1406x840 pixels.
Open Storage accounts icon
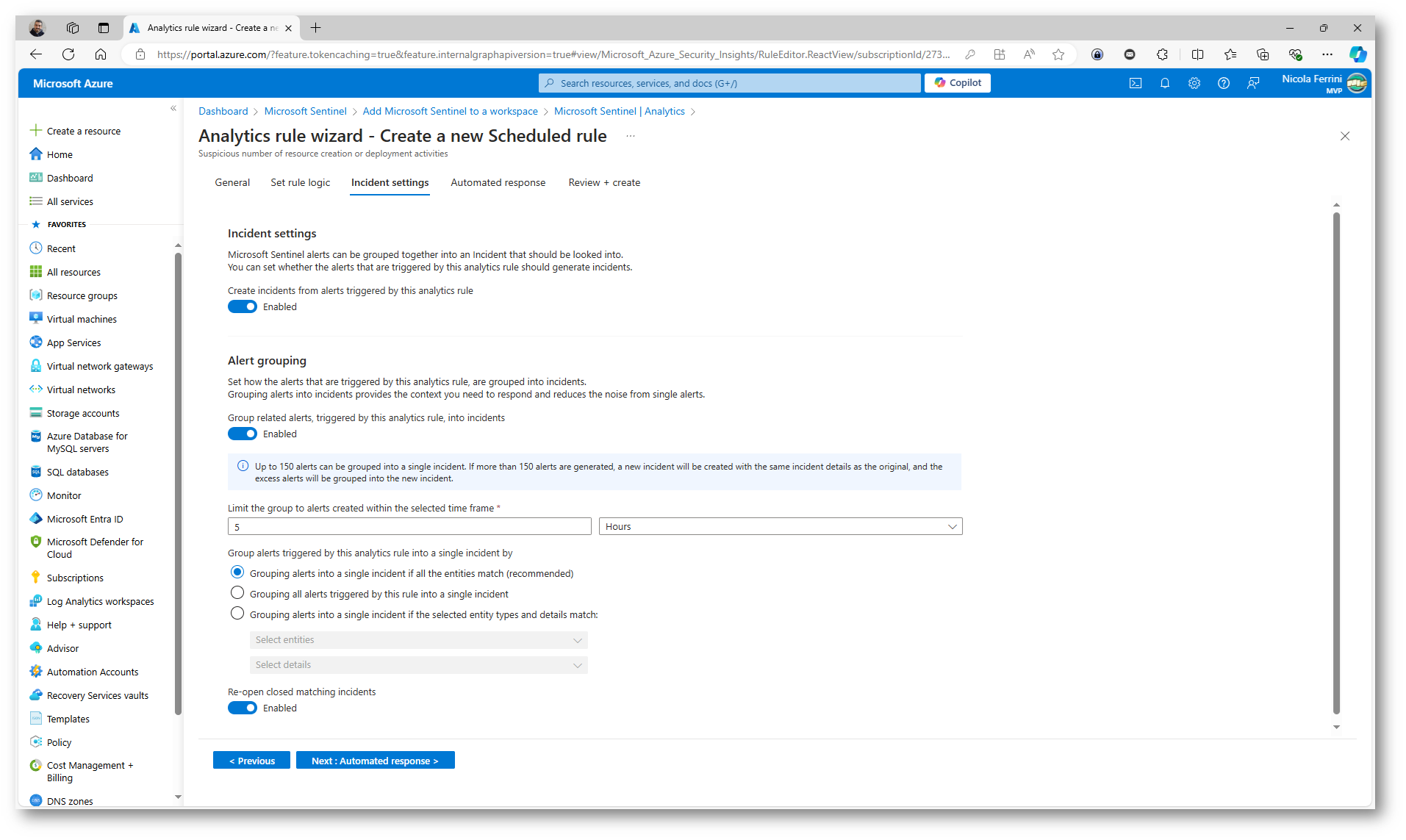(35, 412)
